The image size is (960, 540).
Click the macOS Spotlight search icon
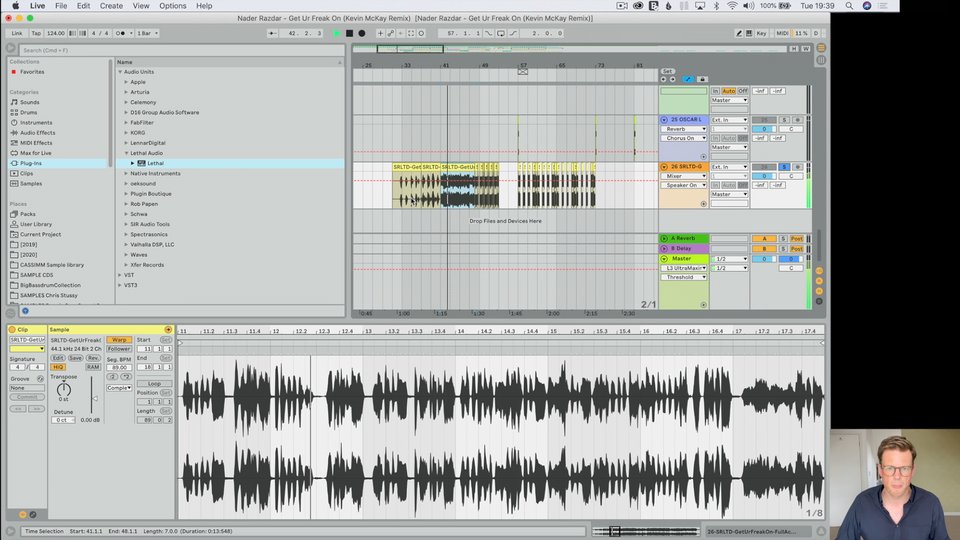pyautogui.click(x=849, y=6)
